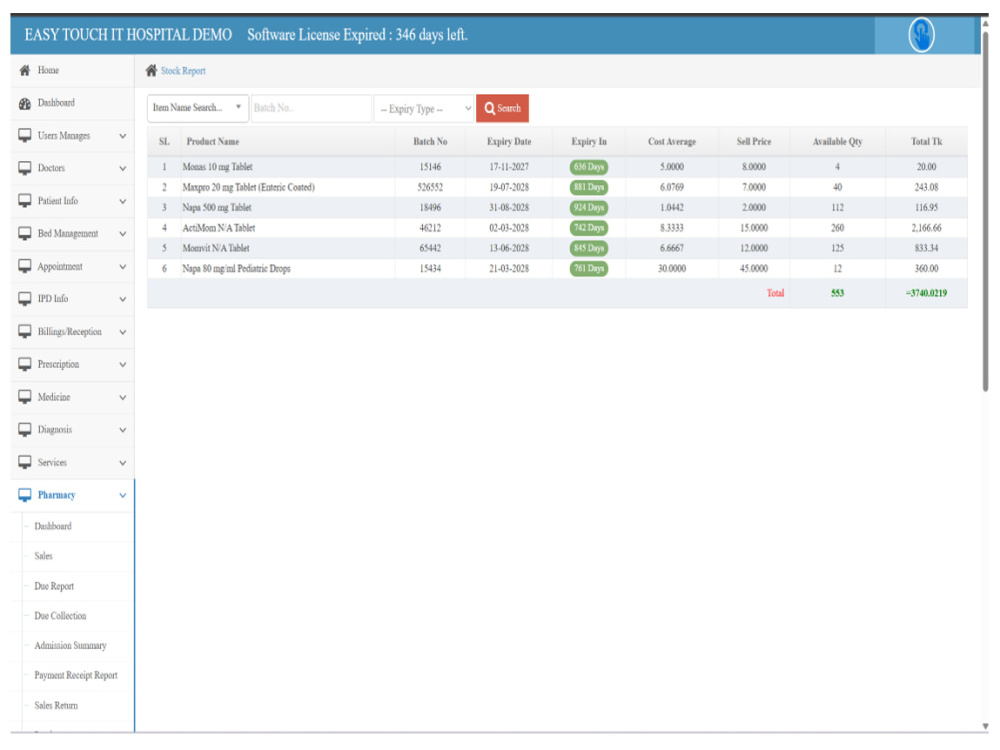The width and height of the screenshot is (1000, 750).
Task: Click the Prescription monitor icon
Action: tap(24, 364)
